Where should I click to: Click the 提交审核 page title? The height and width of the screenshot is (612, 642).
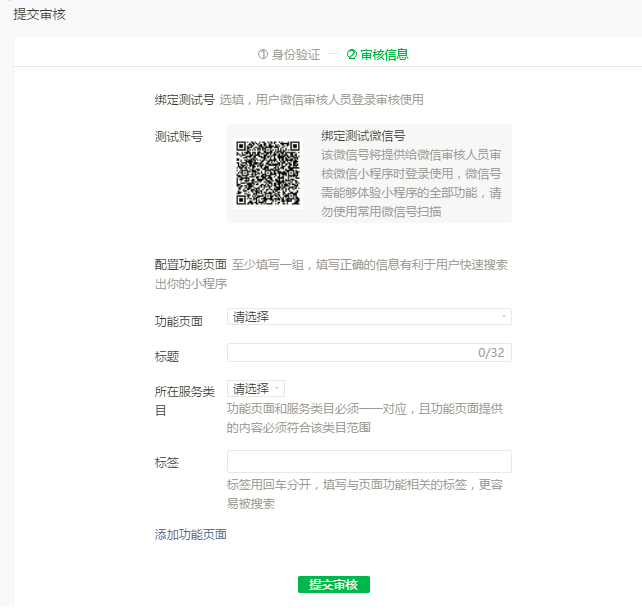pos(39,14)
